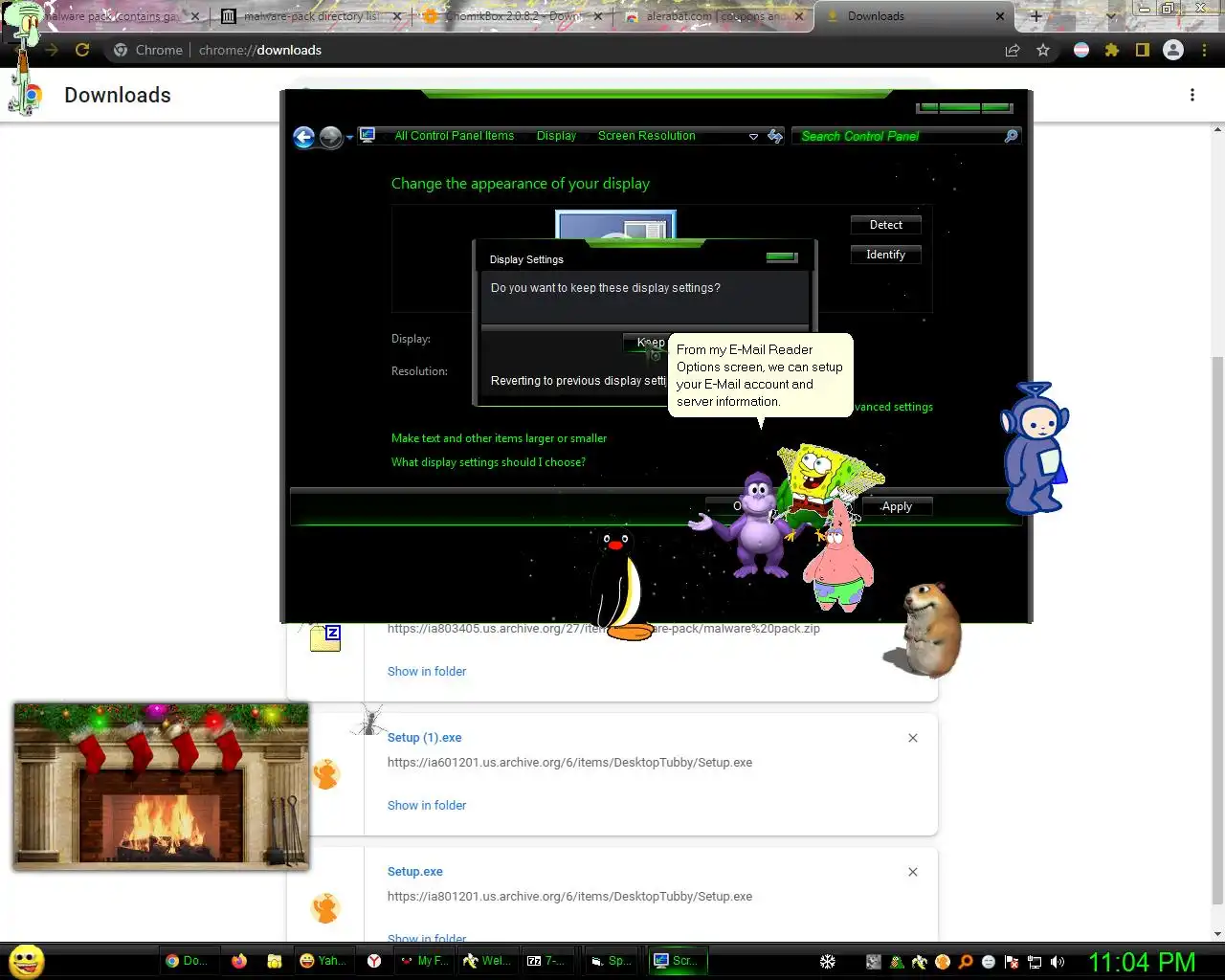Open the Yah... taskbar button
The width and height of the screenshot is (1225, 980).
tap(323, 961)
